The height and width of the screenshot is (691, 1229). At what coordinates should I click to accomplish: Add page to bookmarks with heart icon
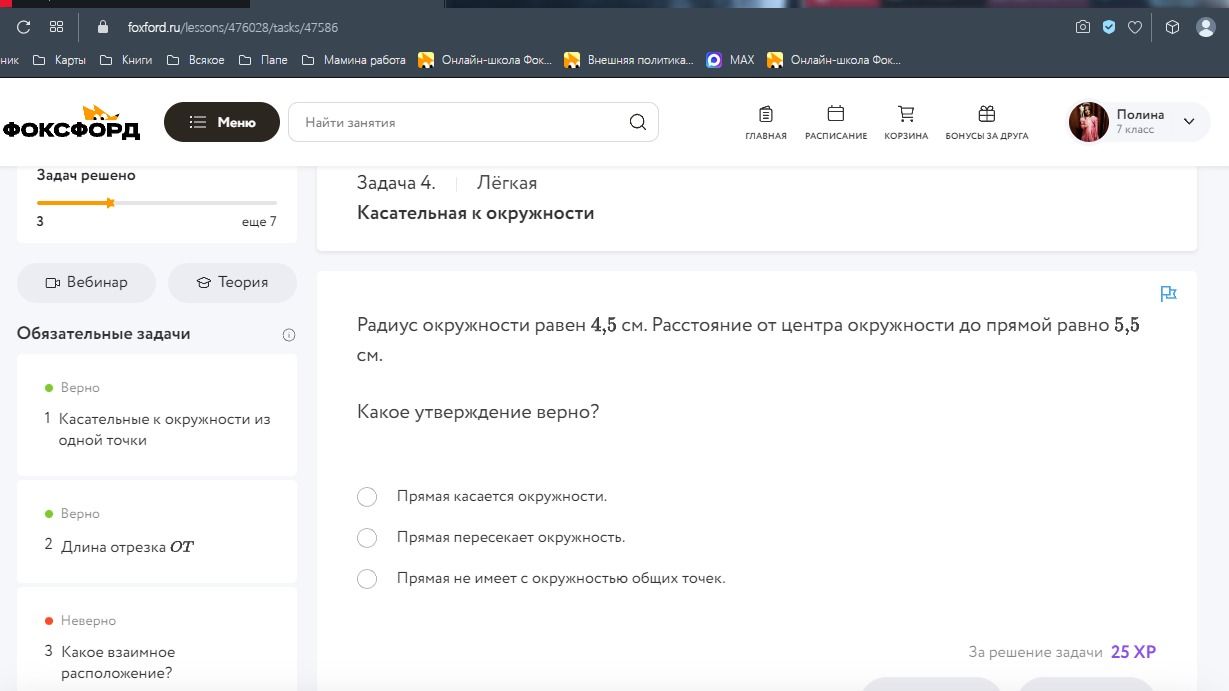(1134, 27)
